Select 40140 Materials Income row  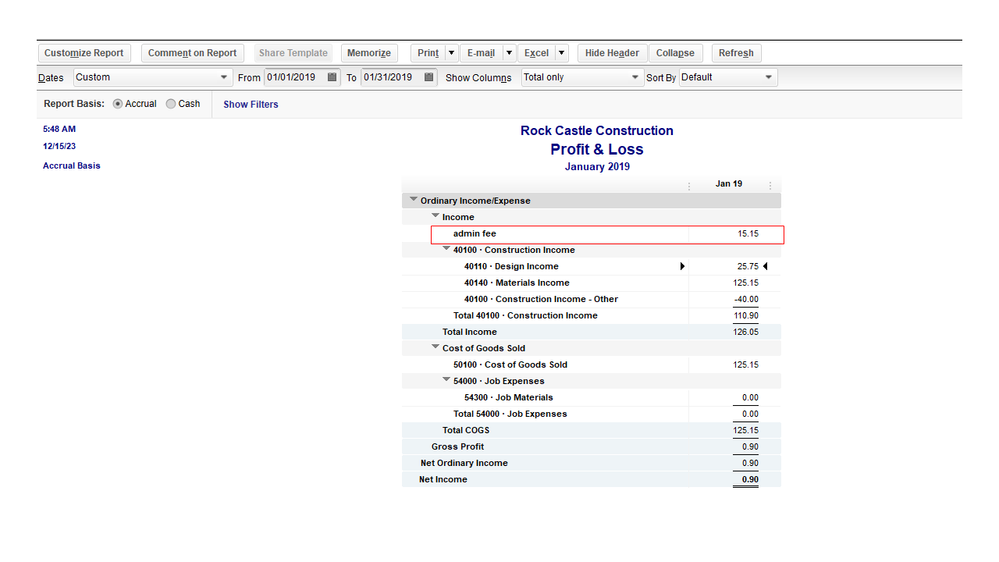click(591, 283)
